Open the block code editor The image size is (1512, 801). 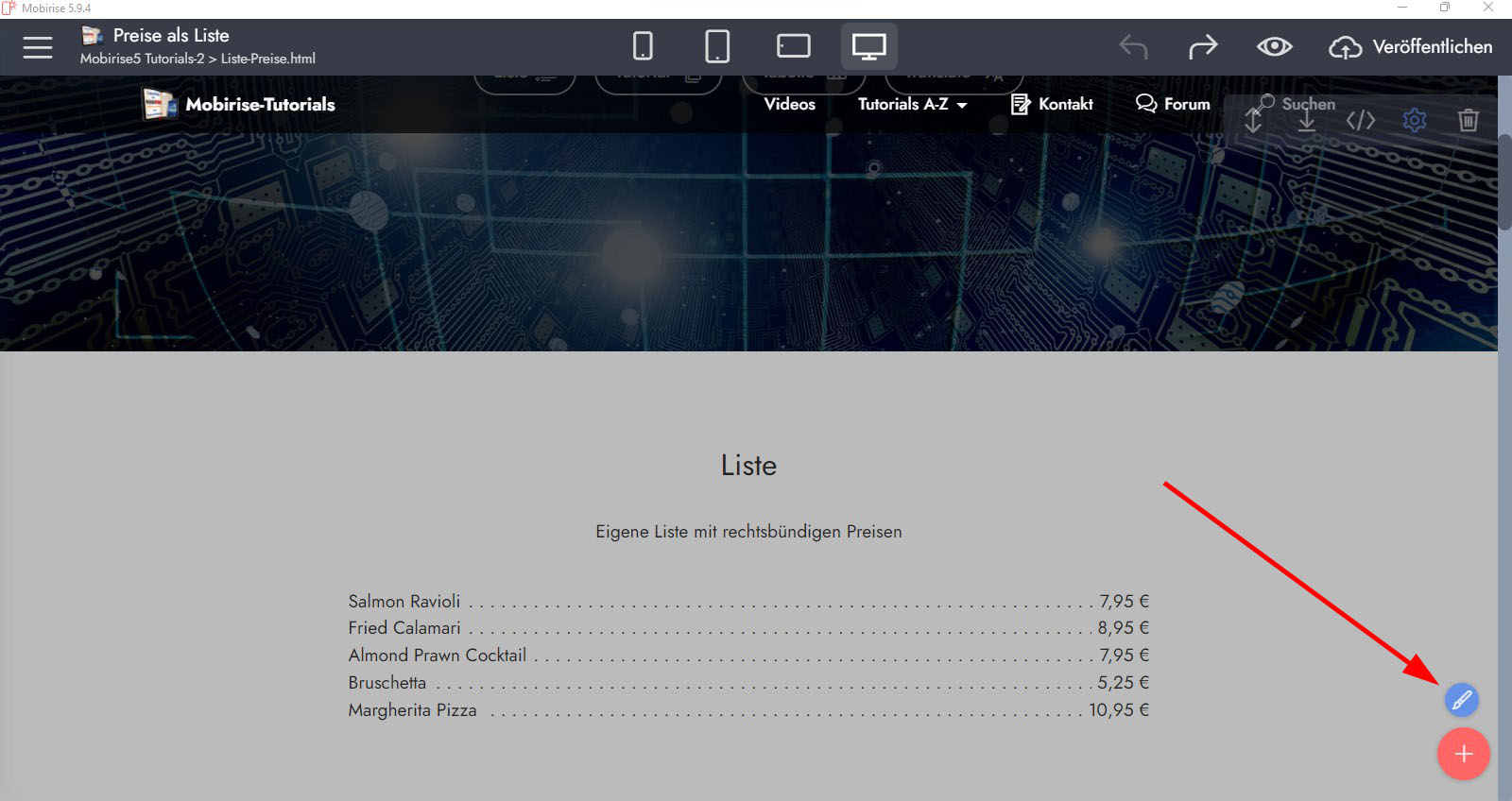coord(1361,120)
